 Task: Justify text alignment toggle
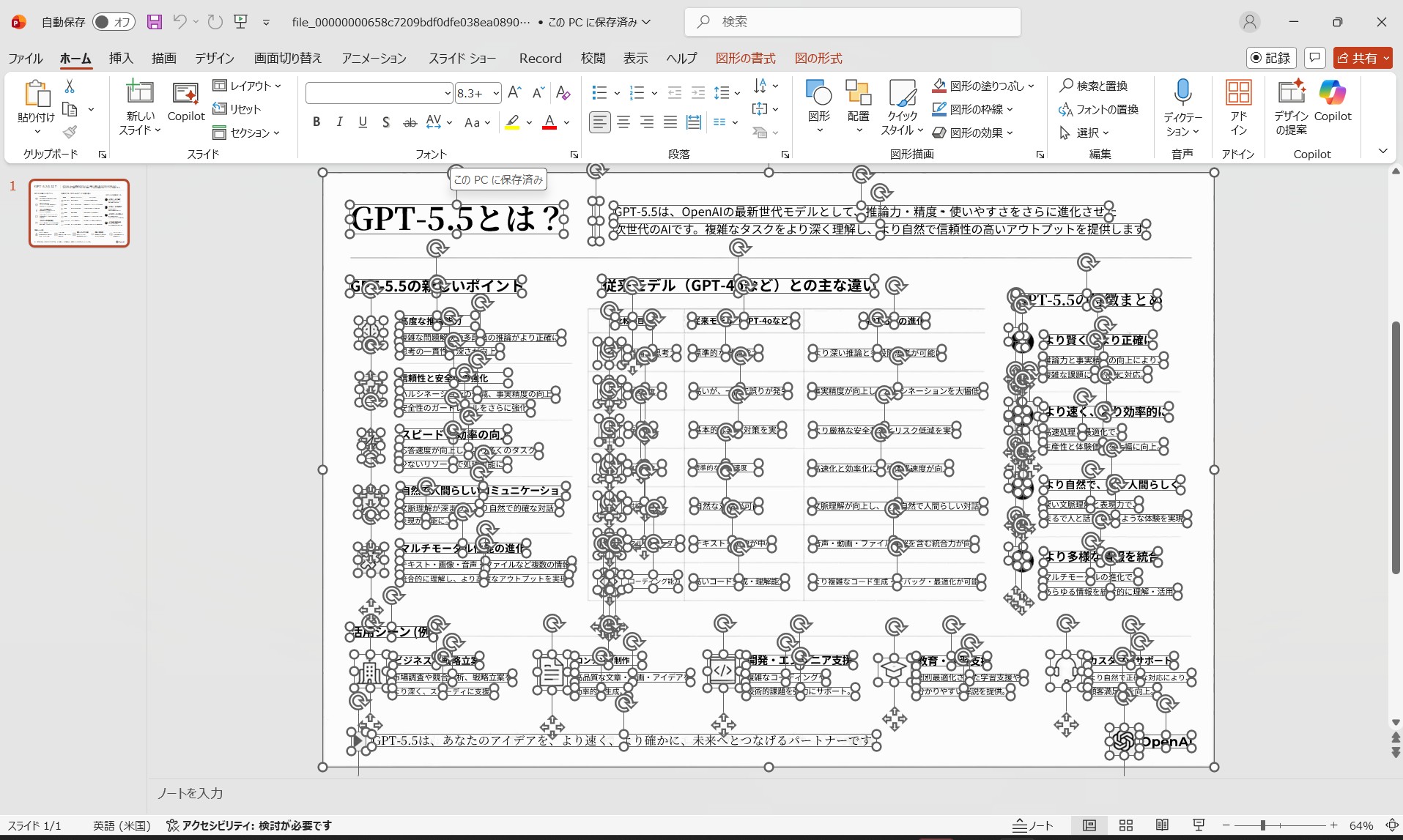pyautogui.click(x=670, y=122)
